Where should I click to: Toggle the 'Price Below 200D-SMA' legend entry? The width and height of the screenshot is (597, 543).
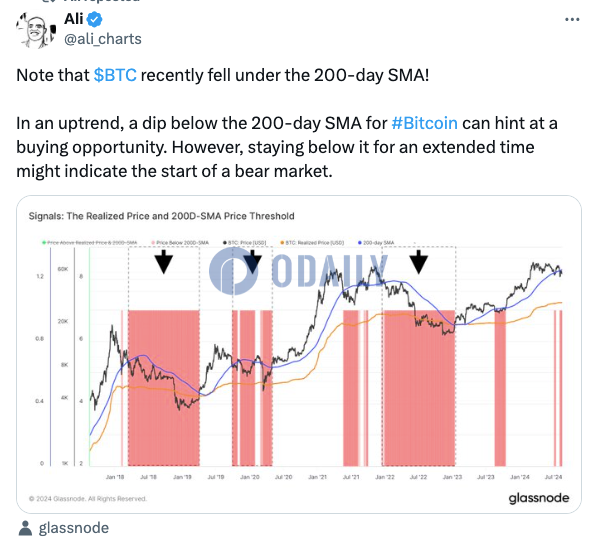(180, 243)
